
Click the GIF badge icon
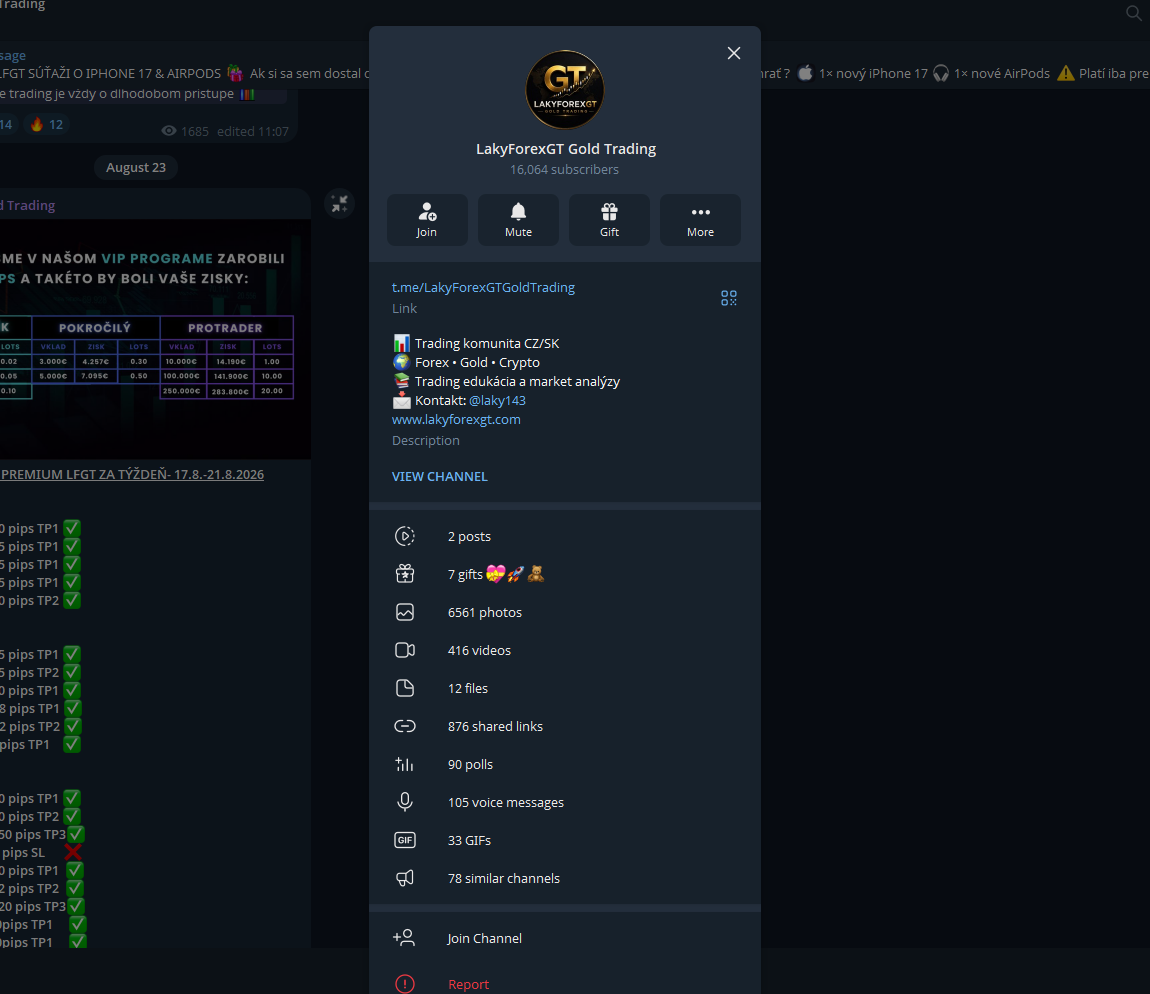click(405, 841)
